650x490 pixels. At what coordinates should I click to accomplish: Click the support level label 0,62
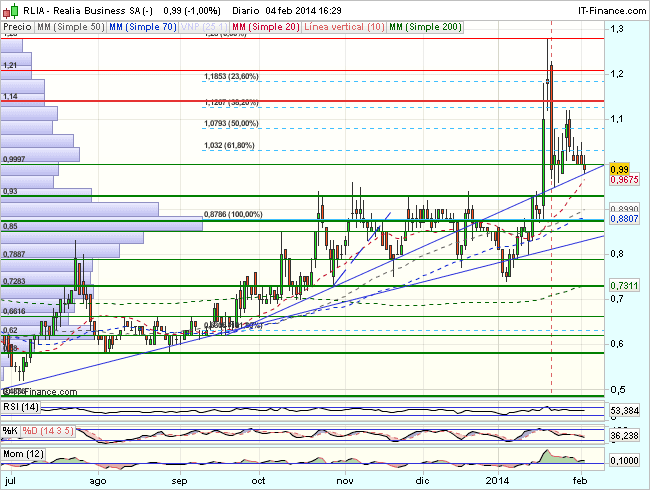tap(10, 330)
